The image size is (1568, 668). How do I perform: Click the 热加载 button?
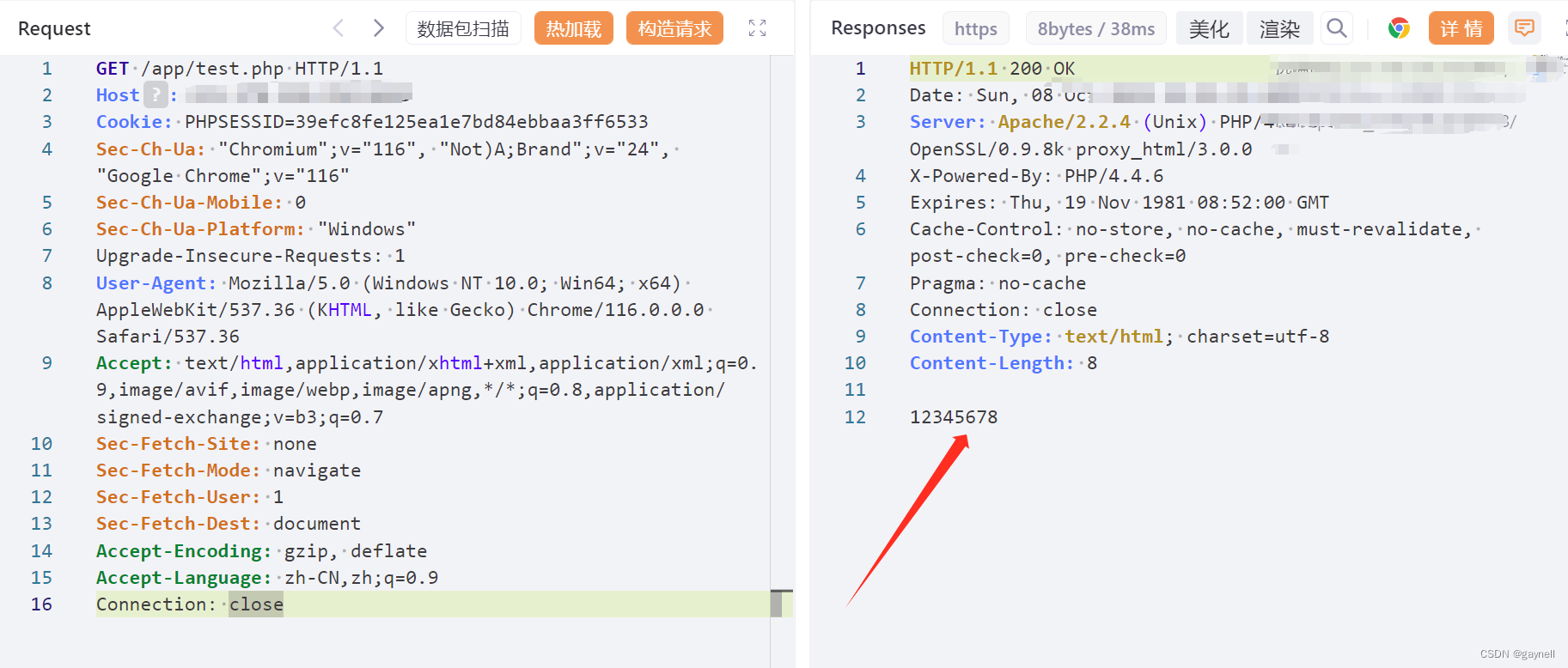[573, 28]
